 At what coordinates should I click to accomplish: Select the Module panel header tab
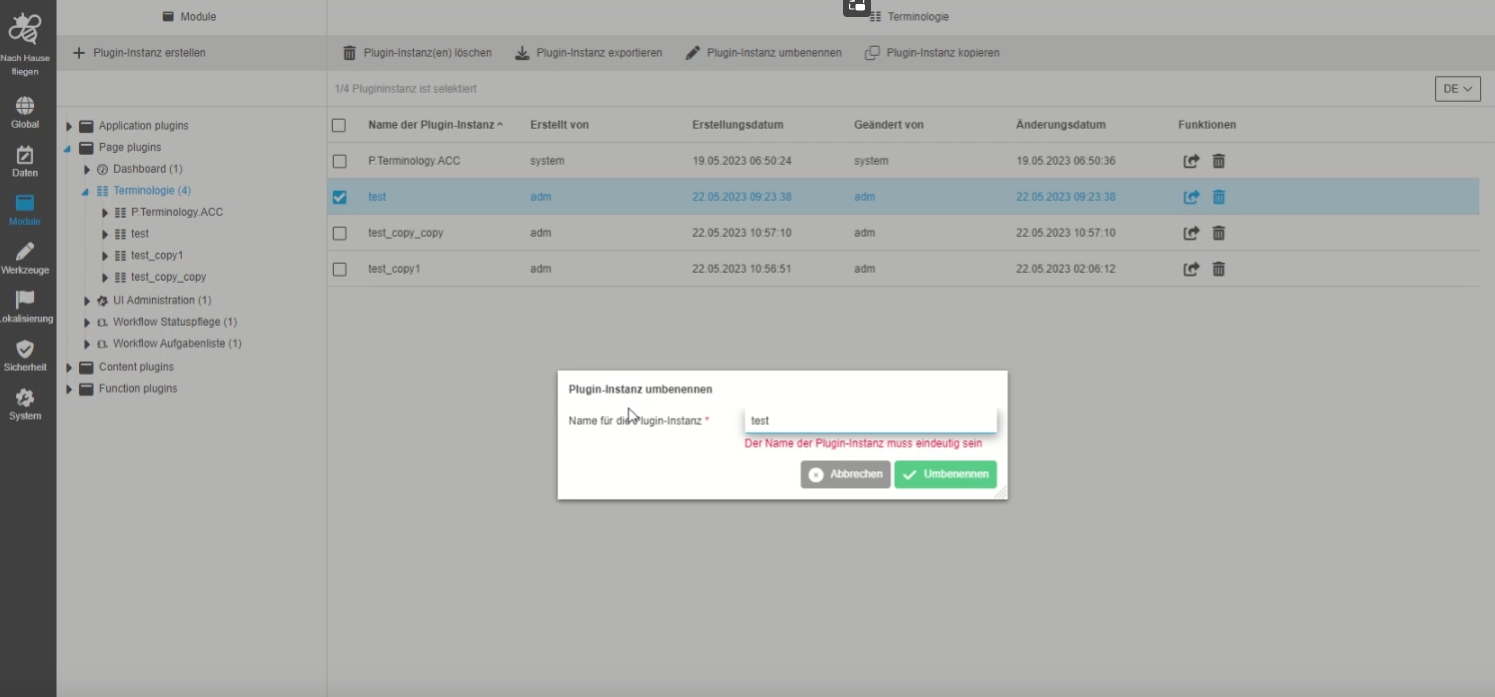(190, 17)
